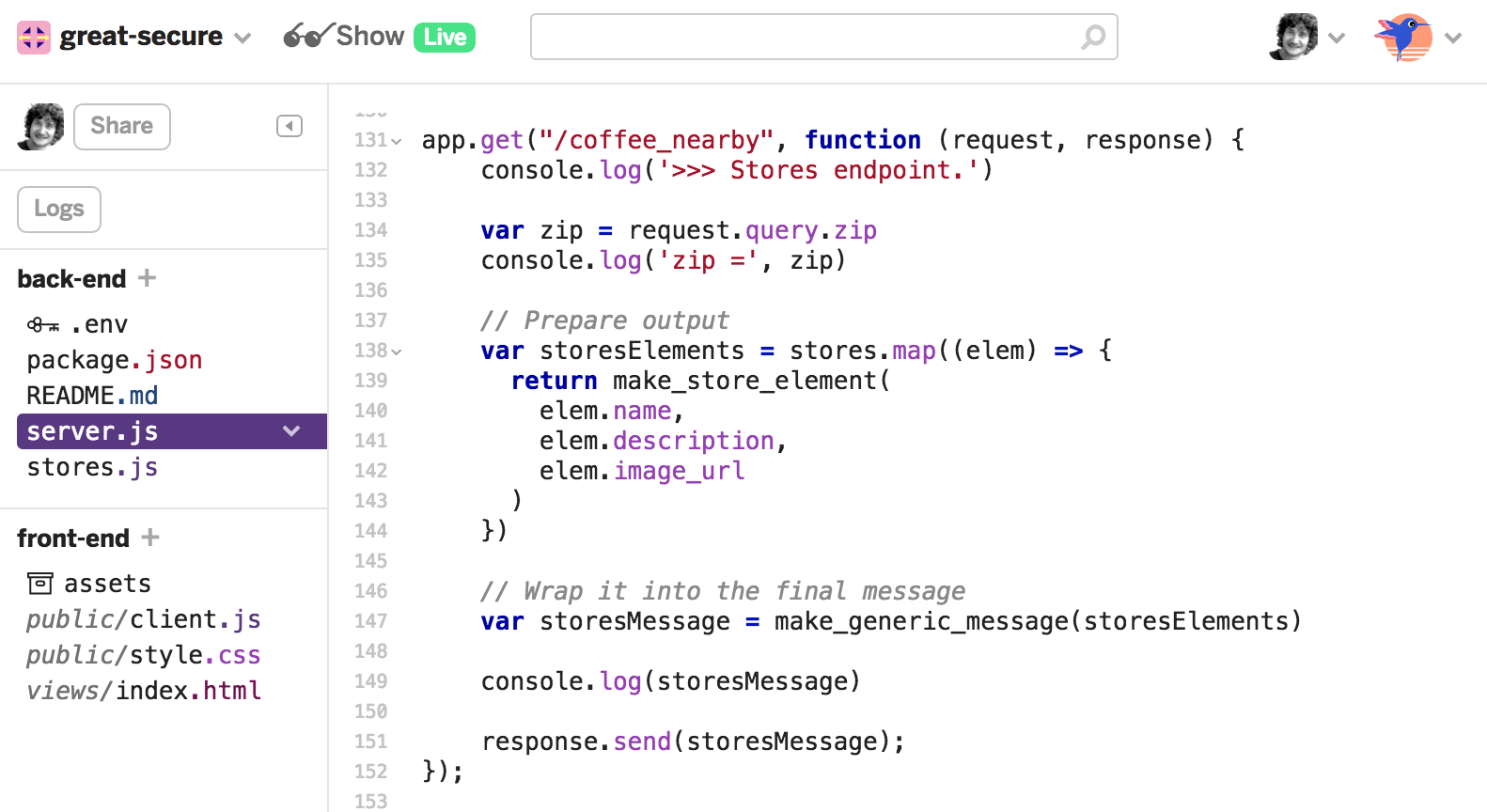Click the "/coffee_nearby" route string

[x=656, y=140]
